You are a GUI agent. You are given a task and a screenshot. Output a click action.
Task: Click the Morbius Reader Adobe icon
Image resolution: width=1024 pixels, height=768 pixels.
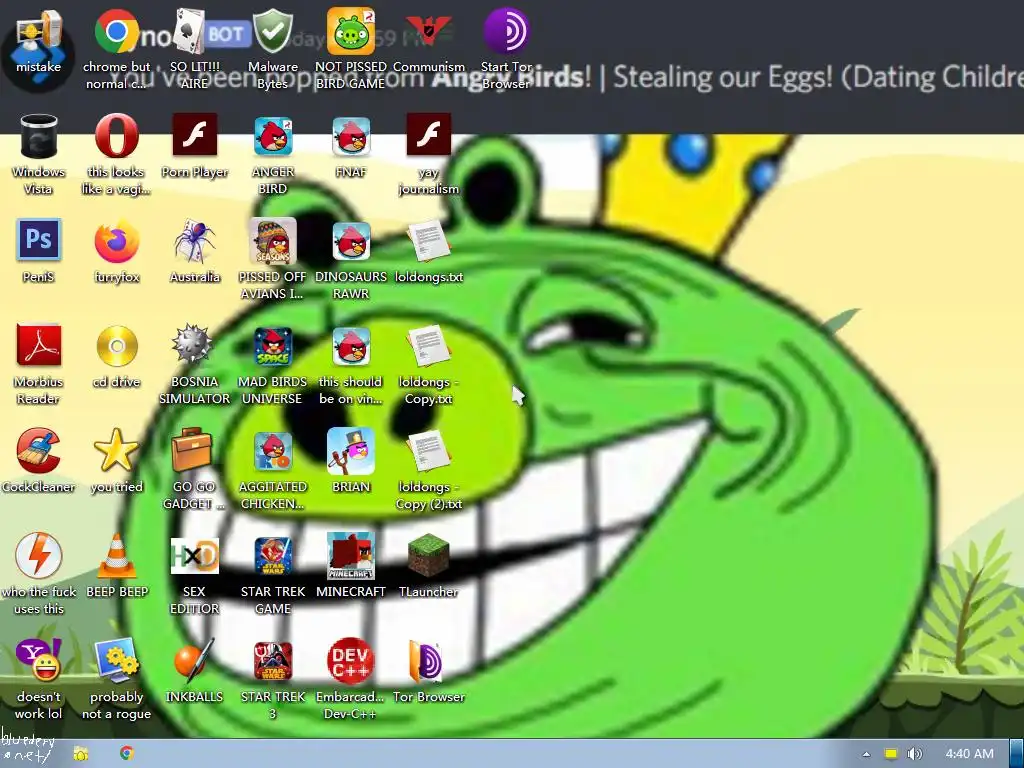point(38,345)
